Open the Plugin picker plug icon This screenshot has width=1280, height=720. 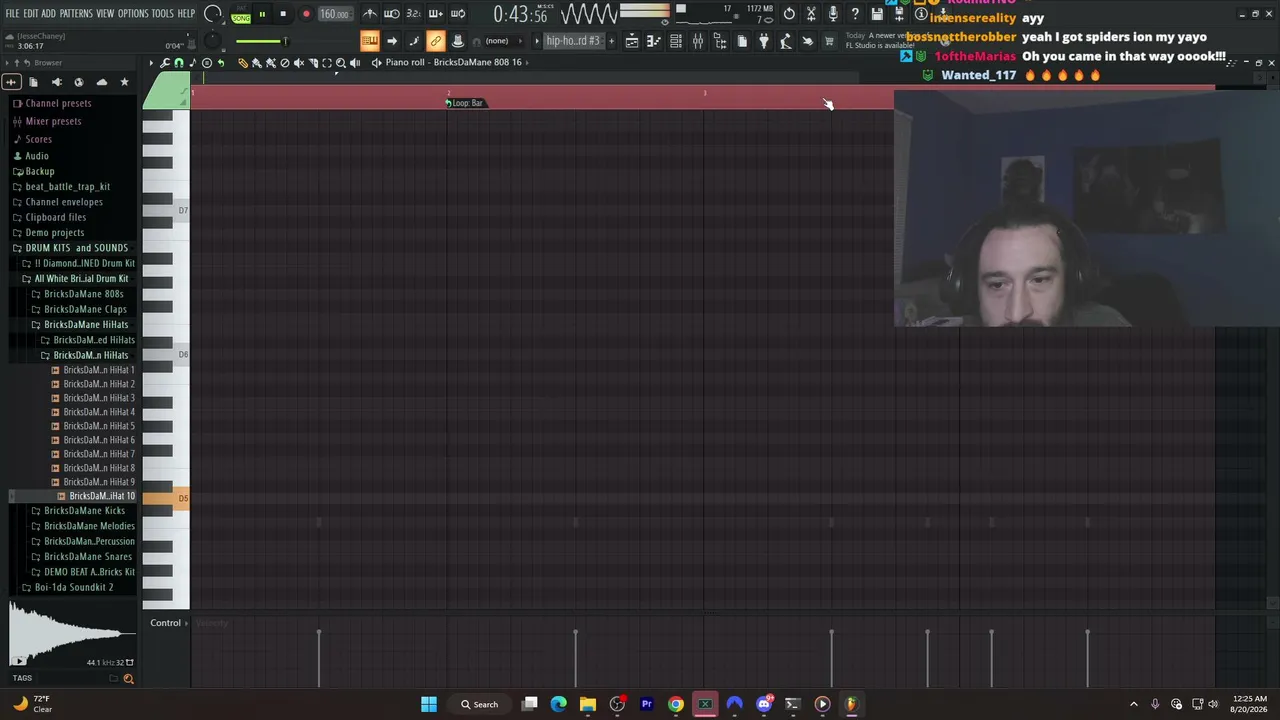(x=764, y=41)
